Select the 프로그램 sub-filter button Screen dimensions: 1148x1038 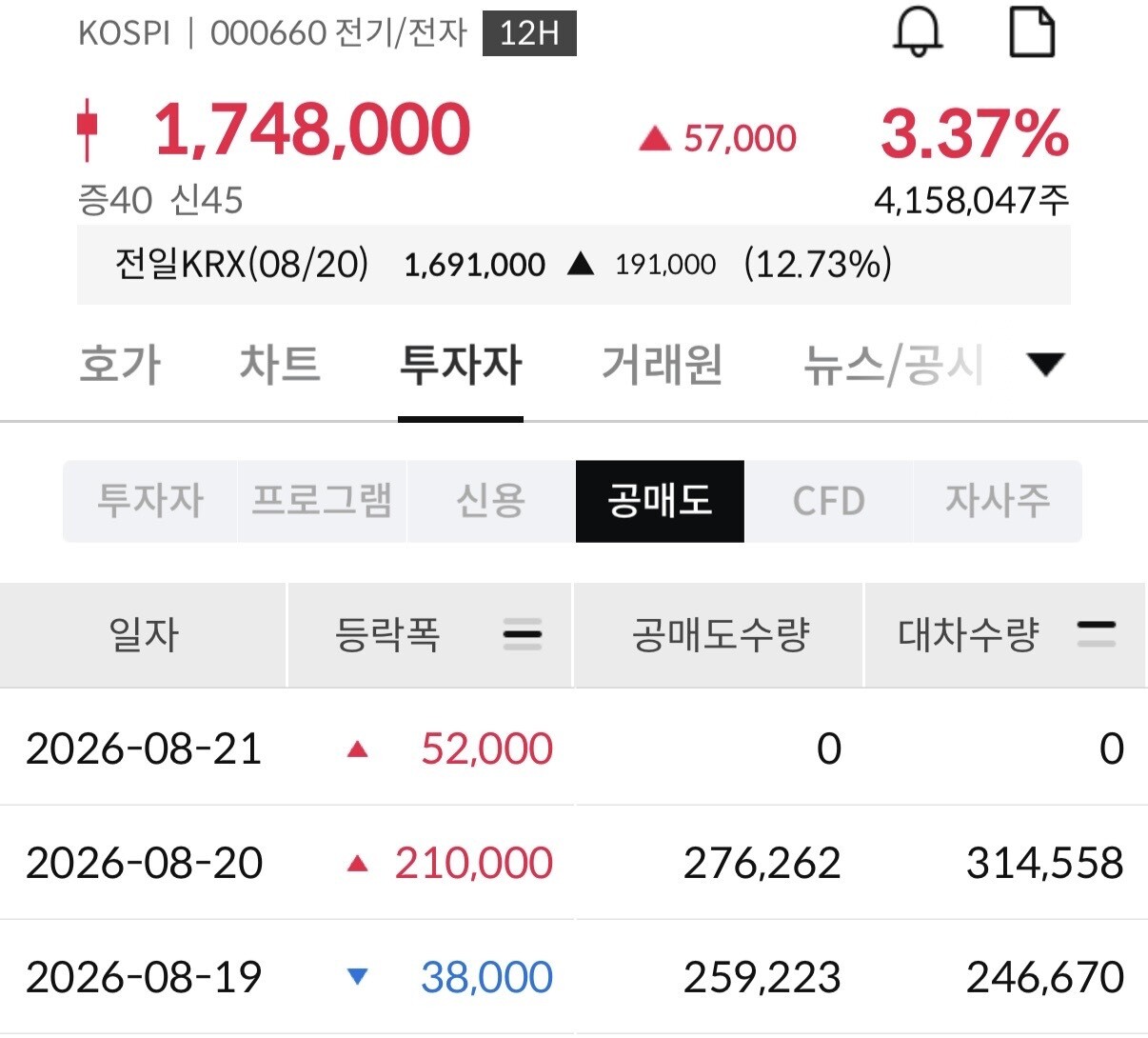point(322,501)
